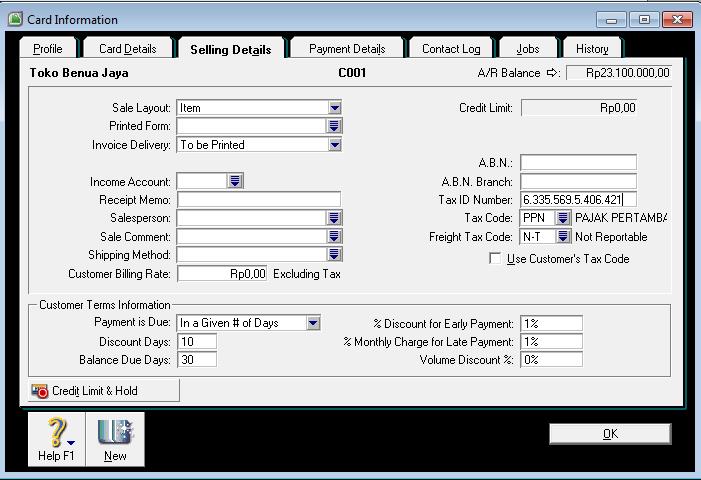Open the Payment Details tab
The width and height of the screenshot is (701, 480).
(347, 49)
